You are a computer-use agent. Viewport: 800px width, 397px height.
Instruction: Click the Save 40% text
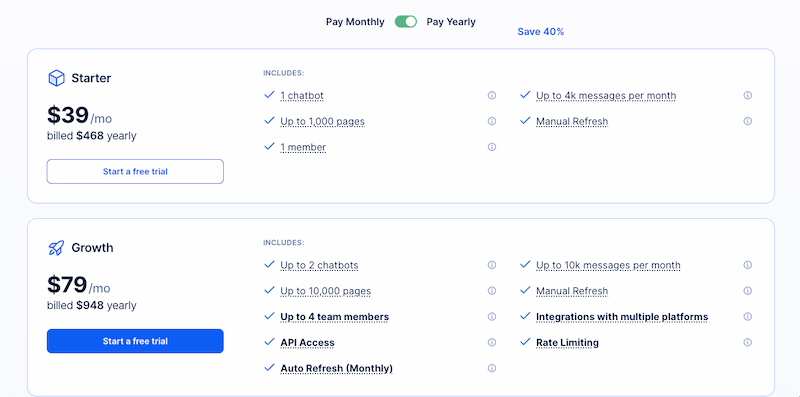pyautogui.click(x=541, y=32)
